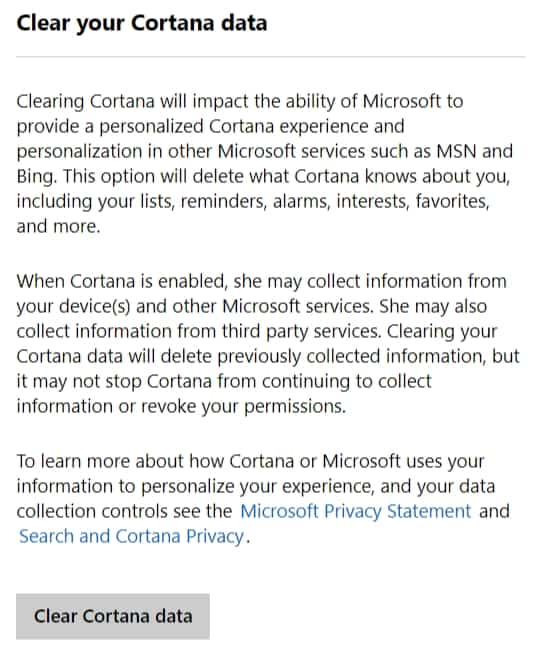Viewport: 542px width, 655px height.
Task: Click the text 'and more.'
Action: coord(58,226)
